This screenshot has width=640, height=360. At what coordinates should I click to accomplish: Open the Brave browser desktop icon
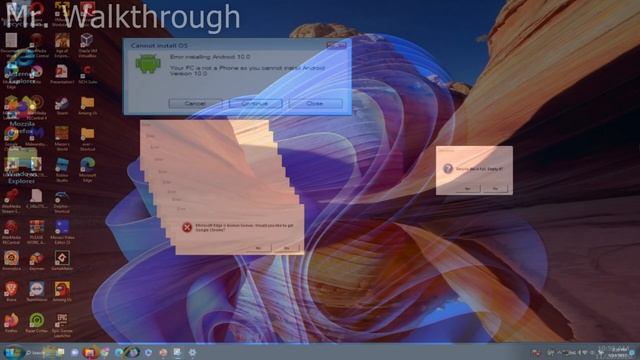(x=11, y=291)
